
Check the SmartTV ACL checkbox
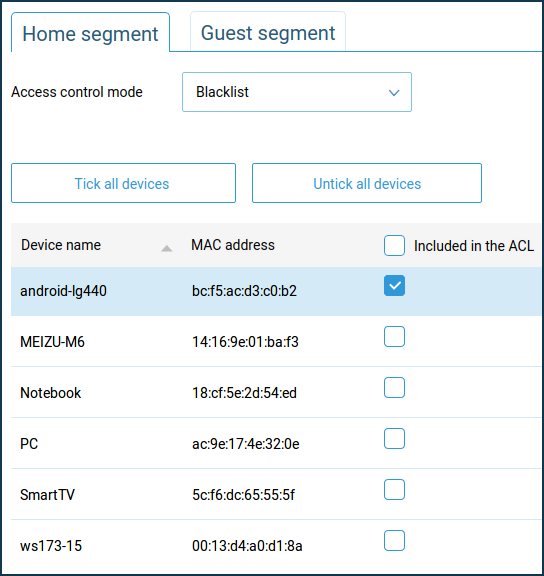pyautogui.click(x=395, y=490)
